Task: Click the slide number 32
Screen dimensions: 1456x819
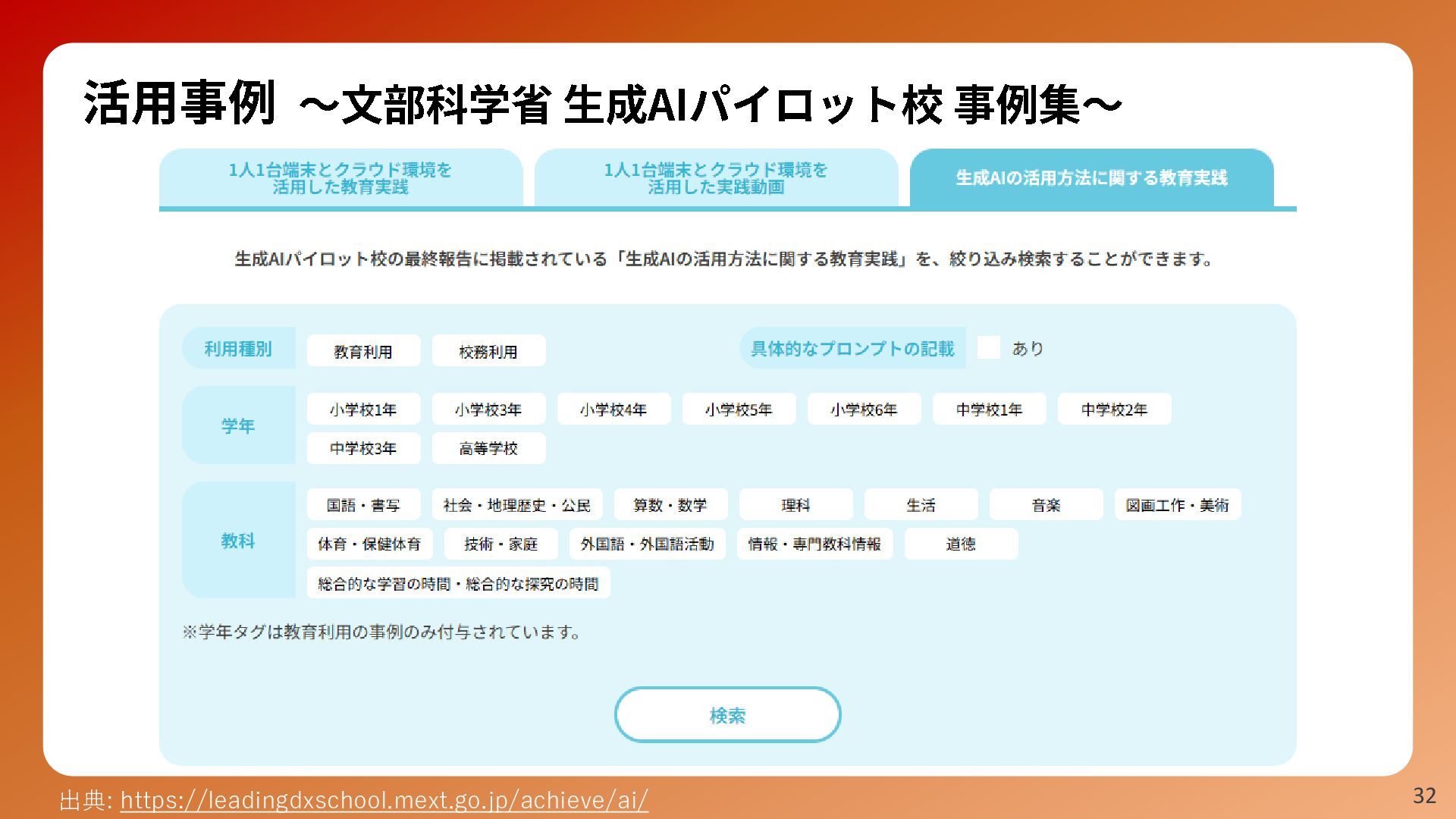Action: tap(1424, 795)
